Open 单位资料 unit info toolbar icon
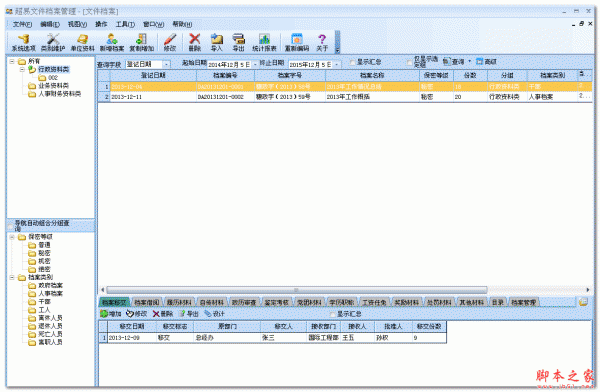The image size is (600, 392). pyautogui.click(x=82, y=42)
